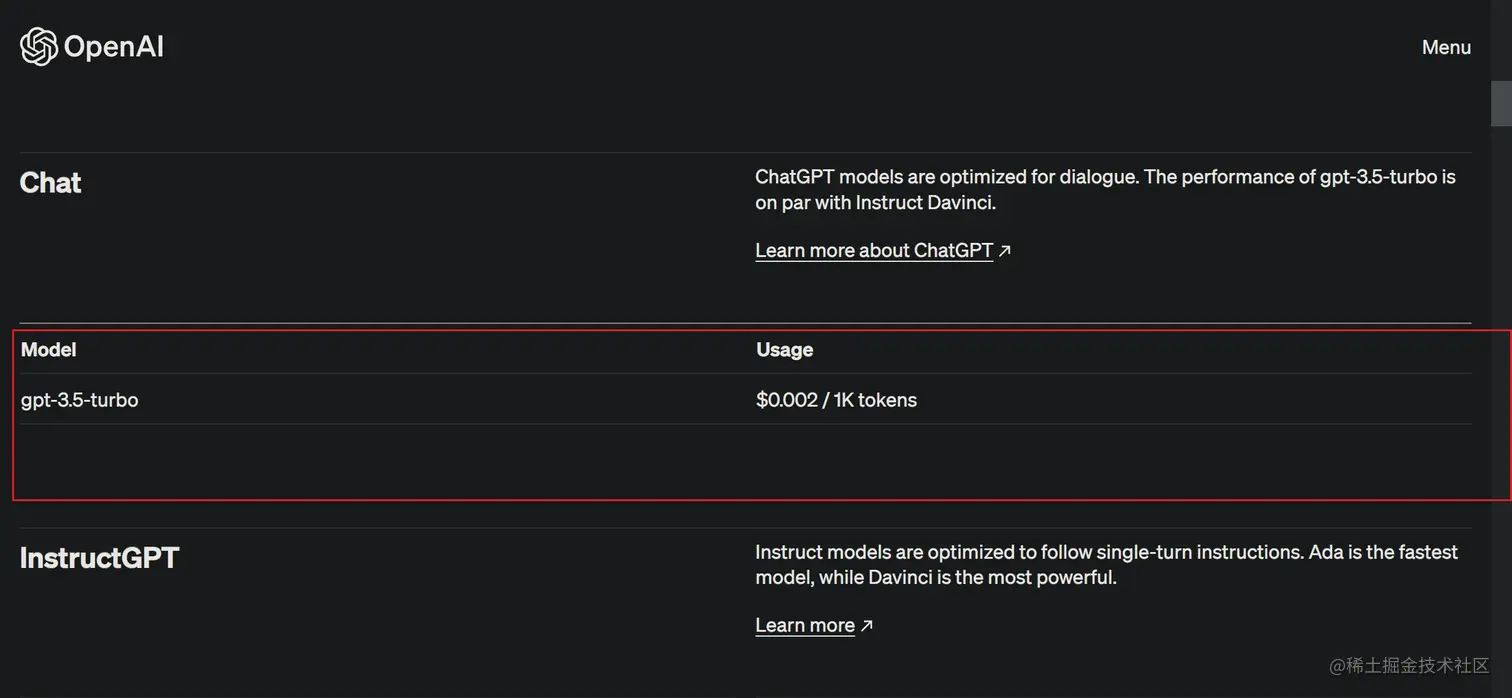Click the Usage column header
Image resolution: width=1512 pixels, height=698 pixels.
pyautogui.click(x=784, y=349)
